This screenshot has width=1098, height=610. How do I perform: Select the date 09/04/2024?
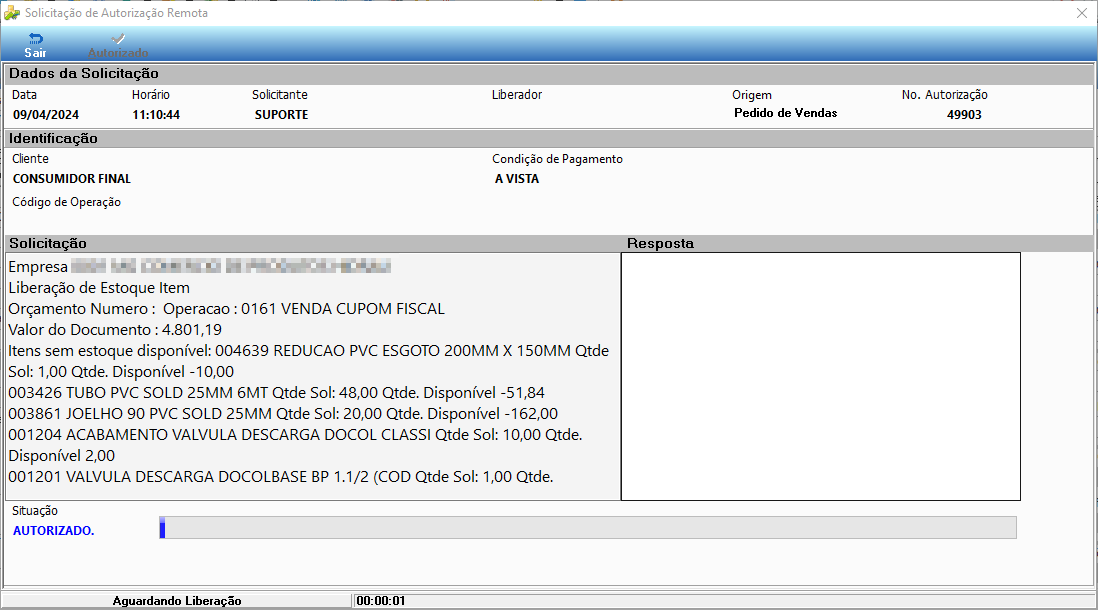[46, 115]
